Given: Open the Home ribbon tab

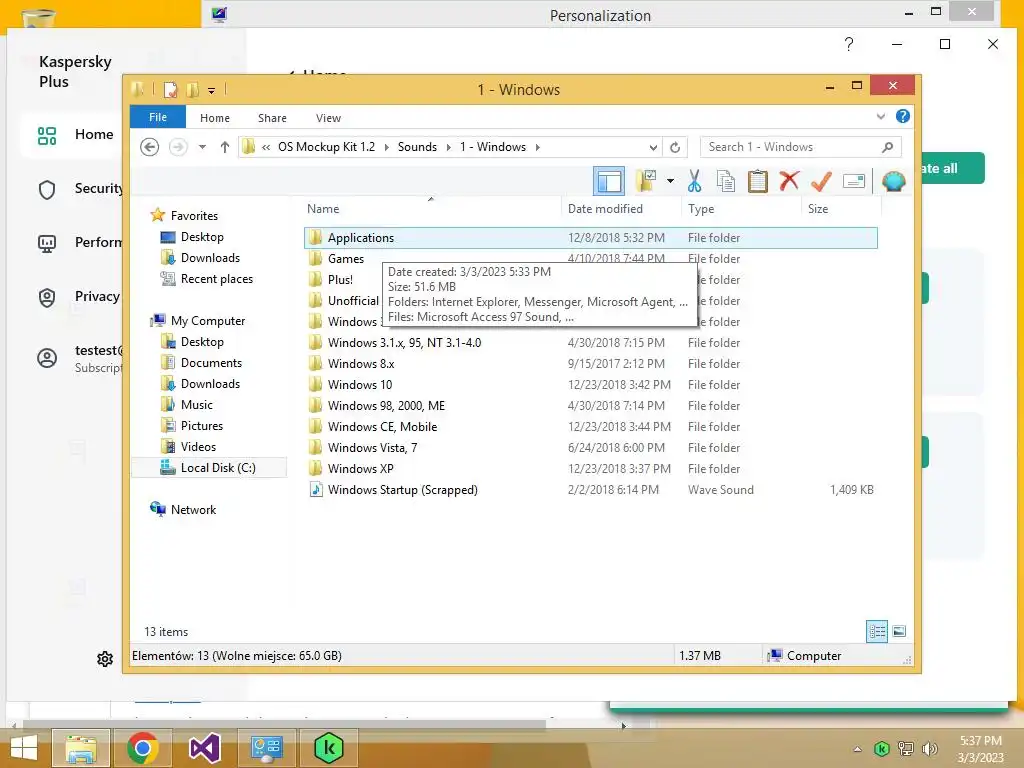Looking at the screenshot, I should 215,118.
